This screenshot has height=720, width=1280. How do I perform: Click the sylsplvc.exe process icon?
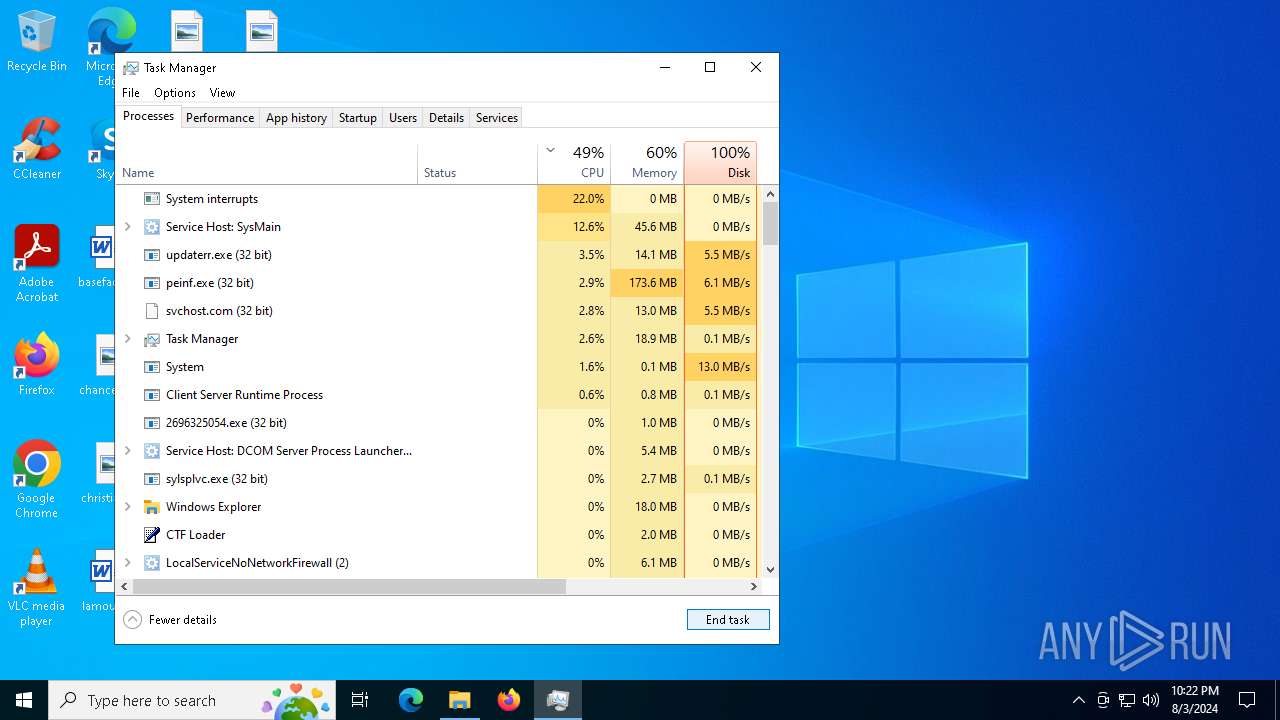(x=152, y=479)
